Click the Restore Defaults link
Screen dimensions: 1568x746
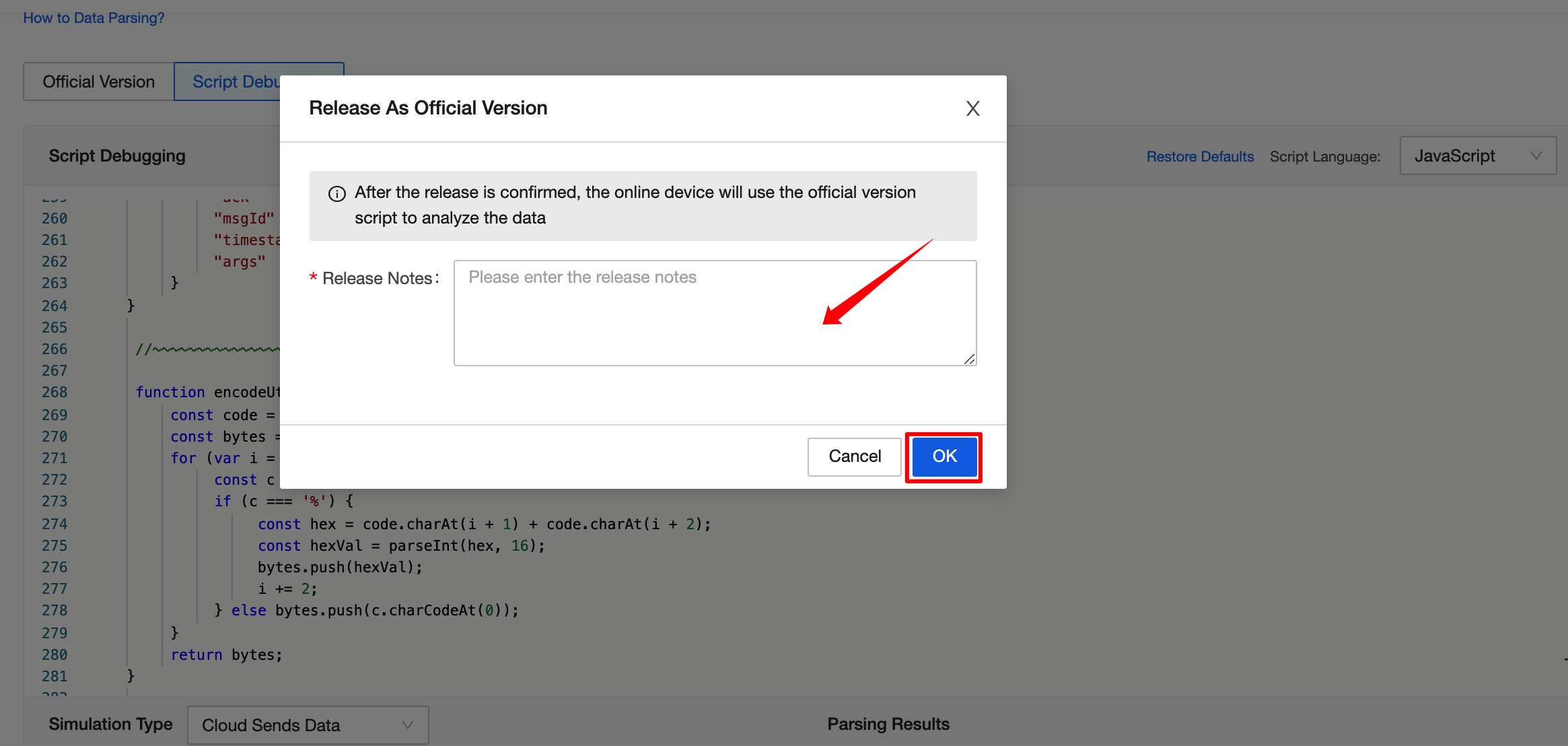coord(1200,156)
